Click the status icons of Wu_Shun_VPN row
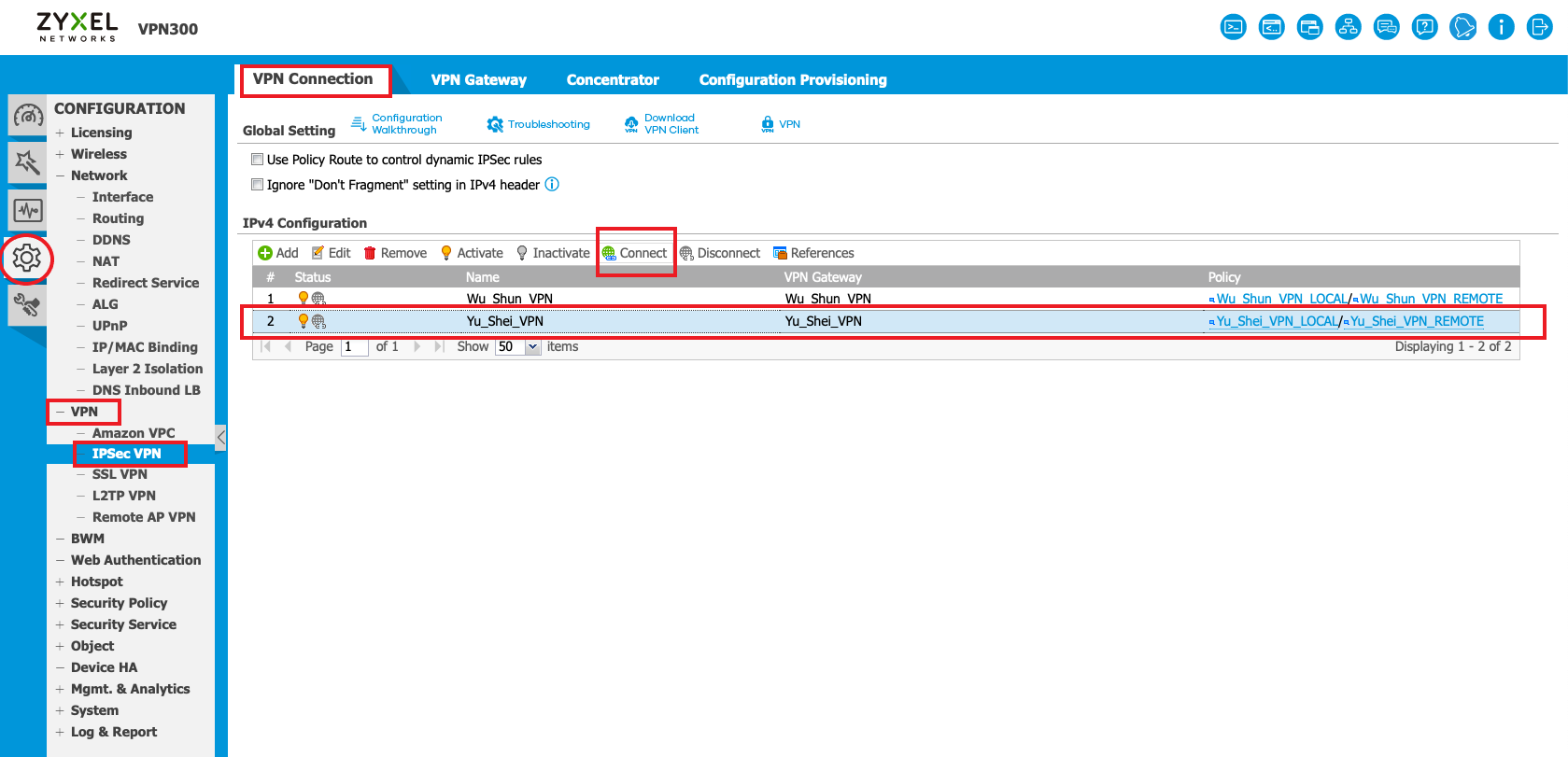The image size is (1568, 757). pos(311,299)
